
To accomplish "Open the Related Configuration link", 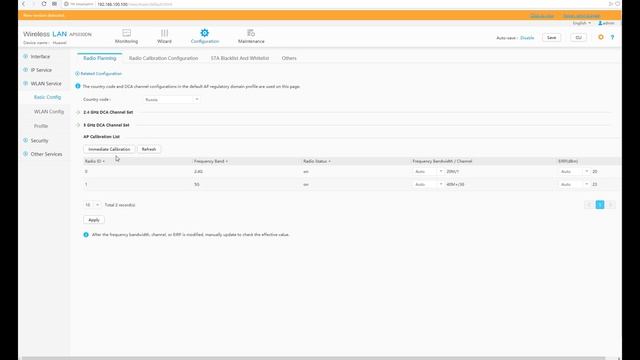I will [101, 74].
